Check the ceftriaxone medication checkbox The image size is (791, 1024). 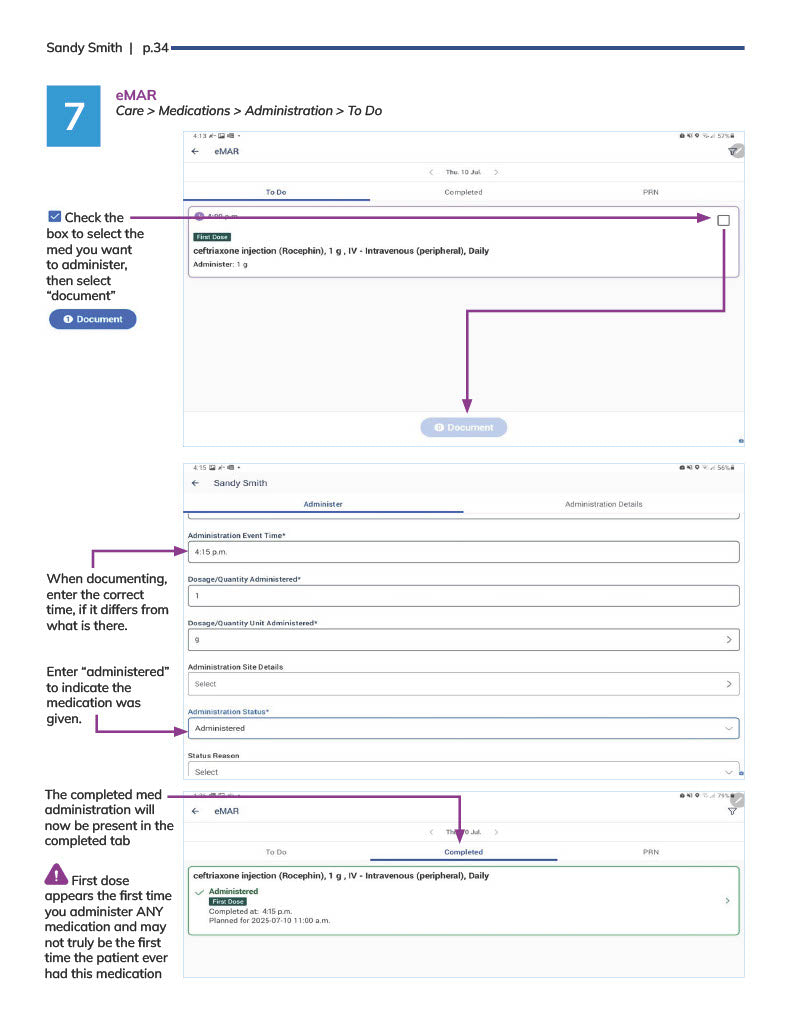[x=724, y=220]
